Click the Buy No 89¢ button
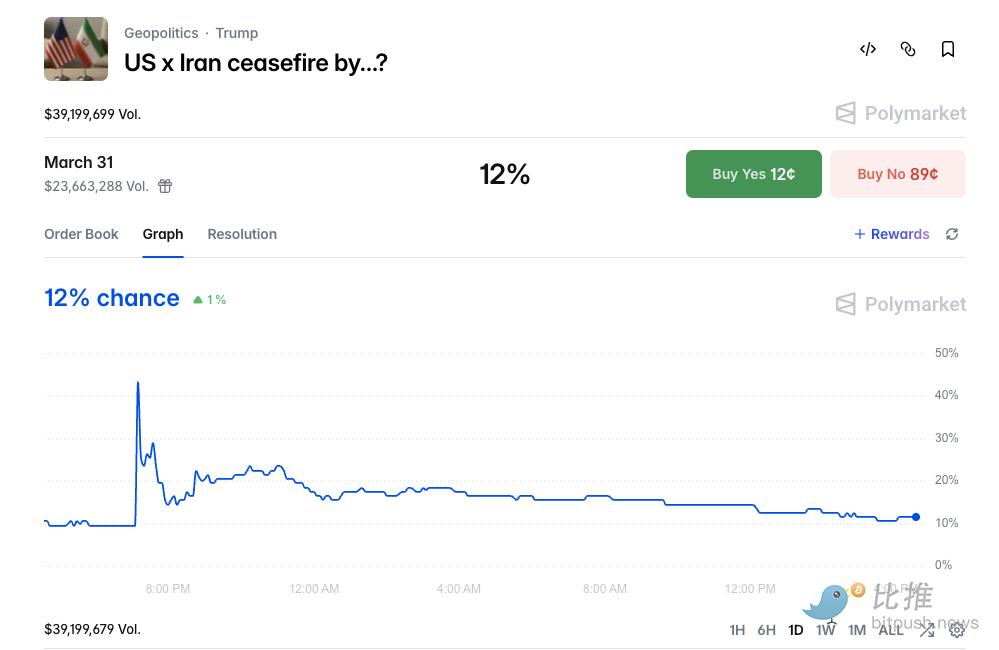The image size is (999, 650). point(897,174)
